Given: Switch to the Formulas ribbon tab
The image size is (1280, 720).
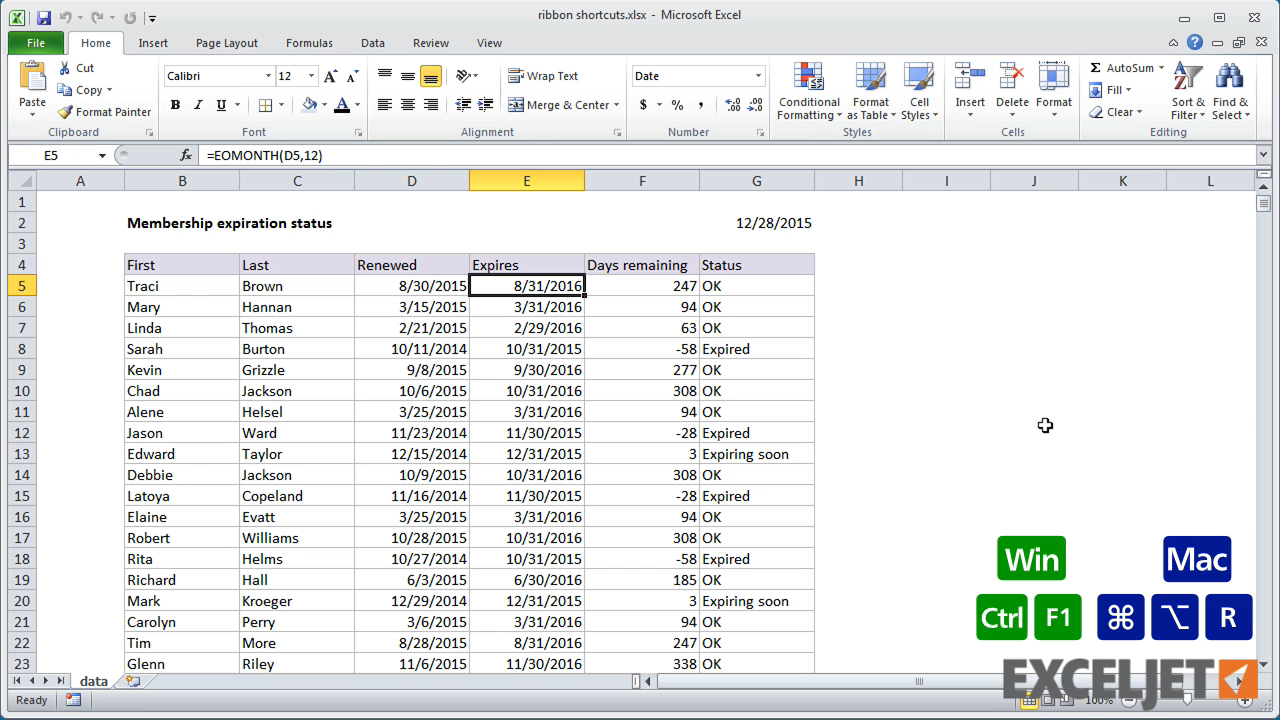Looking at the screenshot, I should pyautogui.click(x=309, y=43).
